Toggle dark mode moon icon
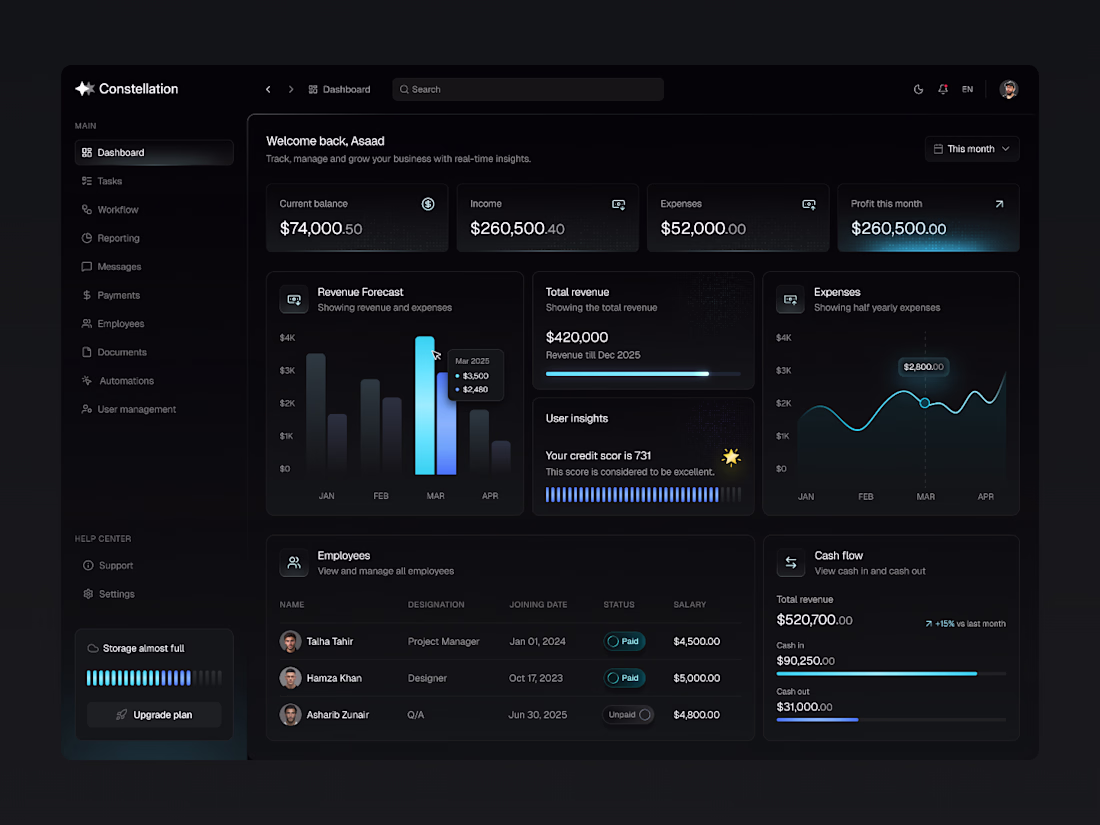1100x825 pixels. (918, 89)
